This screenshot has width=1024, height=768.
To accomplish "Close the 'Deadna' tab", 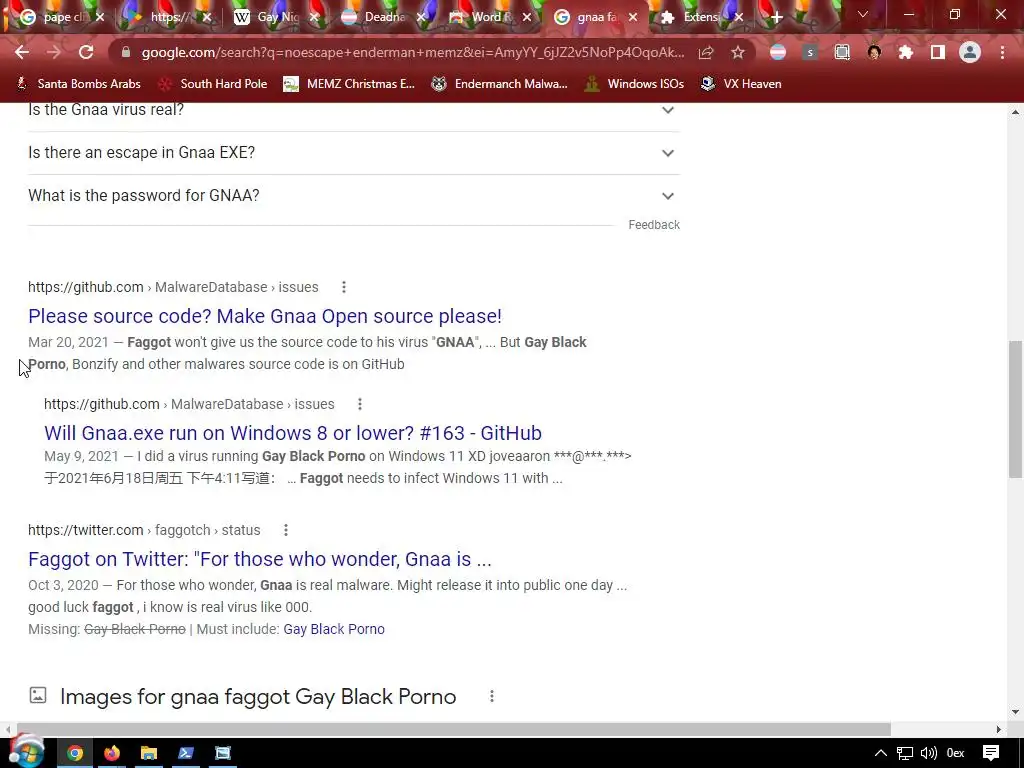I will click(x=421, y=18).
